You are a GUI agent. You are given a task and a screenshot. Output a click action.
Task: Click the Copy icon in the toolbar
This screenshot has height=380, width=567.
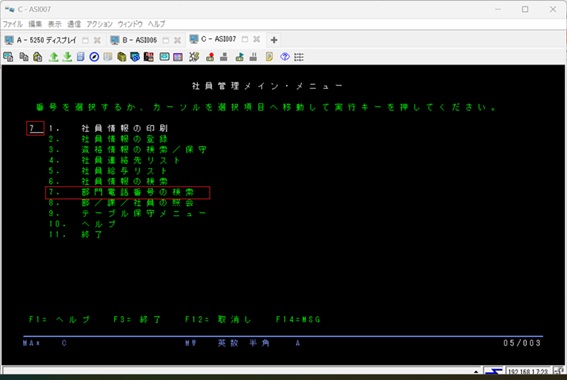(24, 57)
